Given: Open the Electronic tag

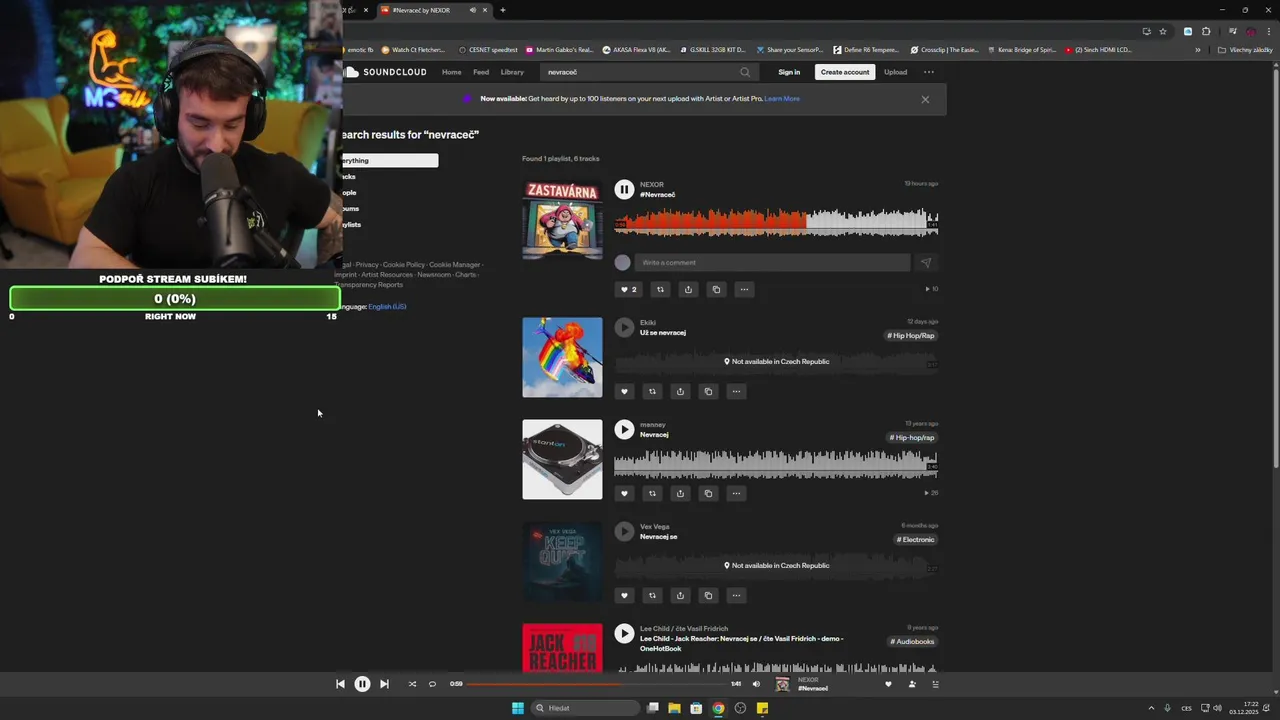Looking at the screenshot, I should (x=915, y=540).
